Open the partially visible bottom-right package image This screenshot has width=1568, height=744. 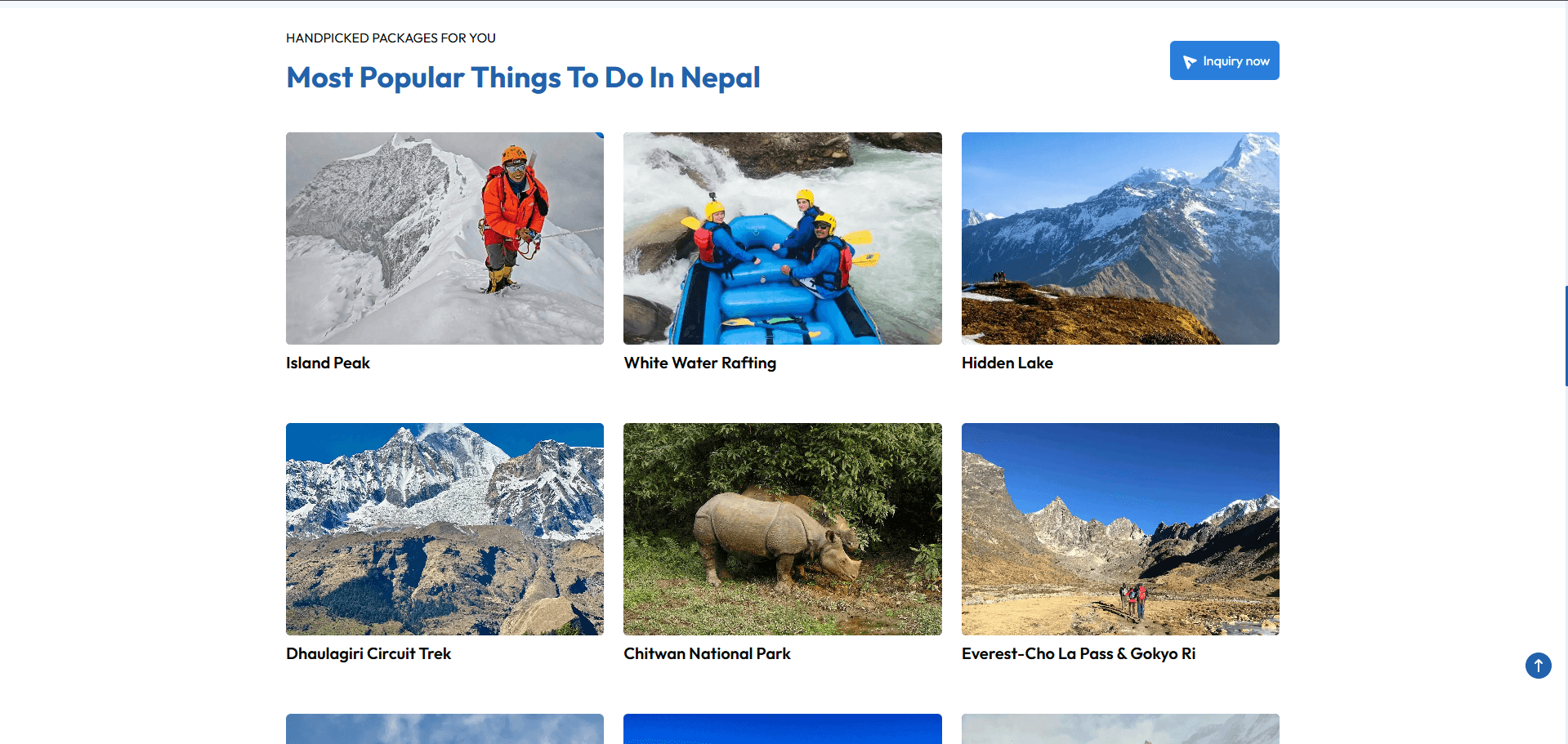click(1120, 729)
